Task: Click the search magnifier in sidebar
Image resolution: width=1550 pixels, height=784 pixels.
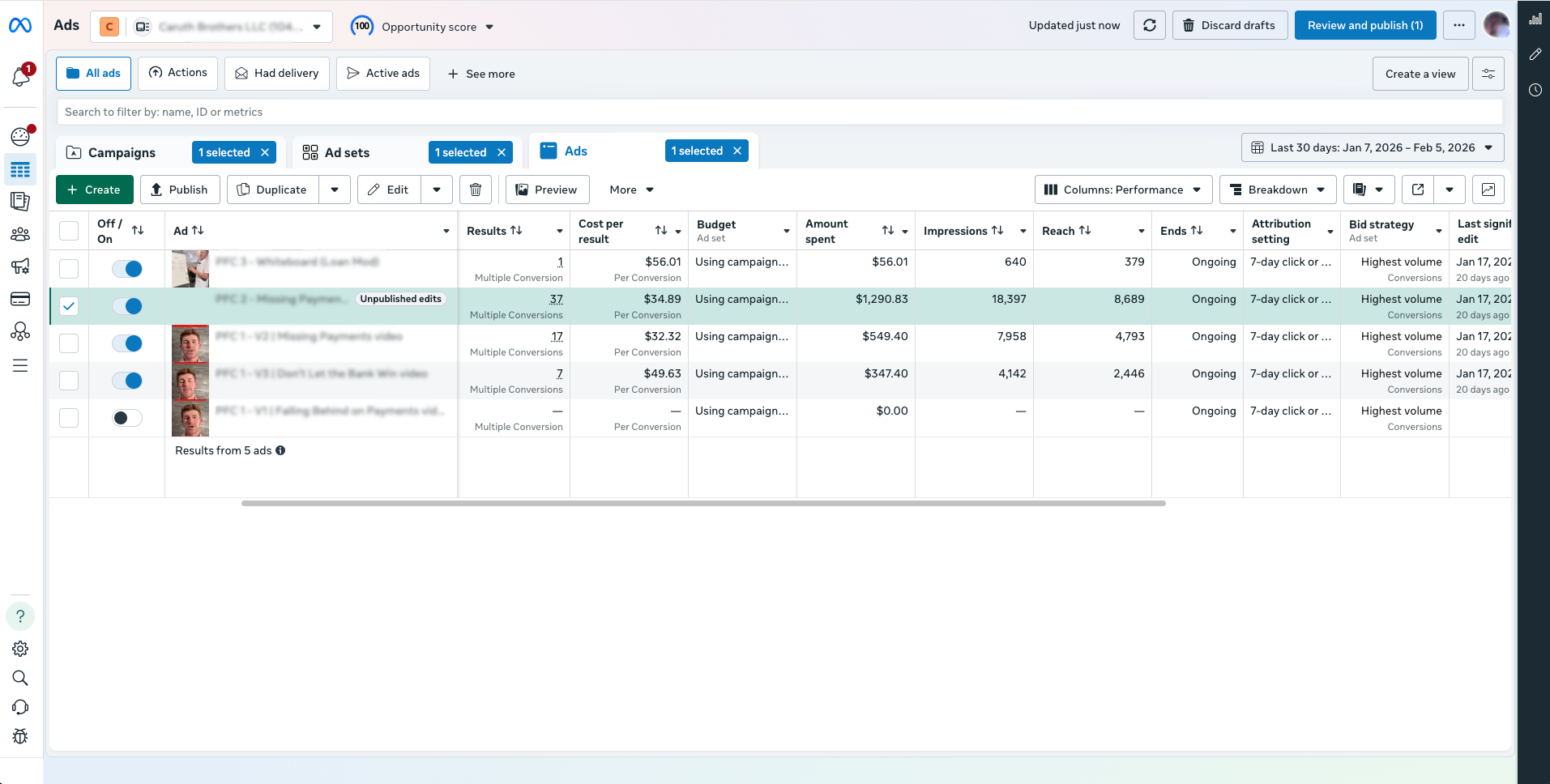Action: pos(20,678)
